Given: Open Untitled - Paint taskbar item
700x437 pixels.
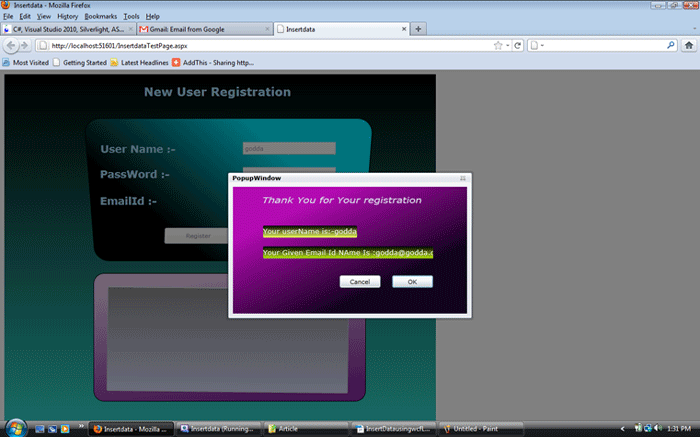Looking at the screenshot, I should 481,429.
